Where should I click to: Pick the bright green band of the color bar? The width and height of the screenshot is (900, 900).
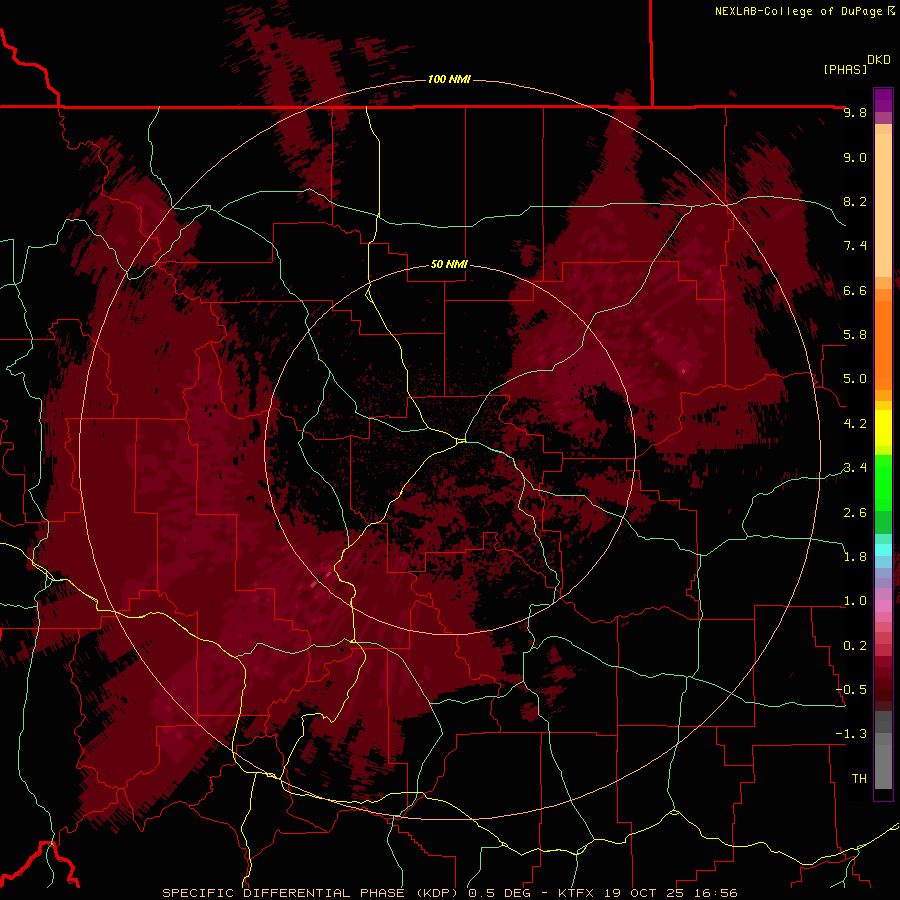click(x=883, y=483)
